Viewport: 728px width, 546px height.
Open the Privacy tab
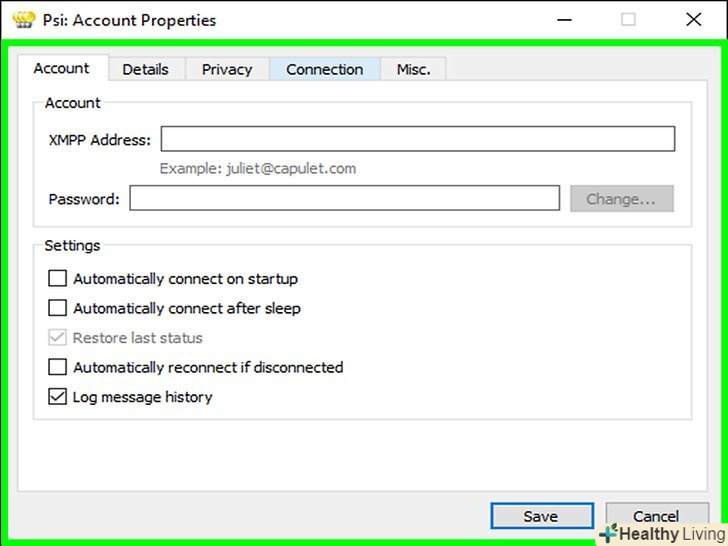point(227,69)
